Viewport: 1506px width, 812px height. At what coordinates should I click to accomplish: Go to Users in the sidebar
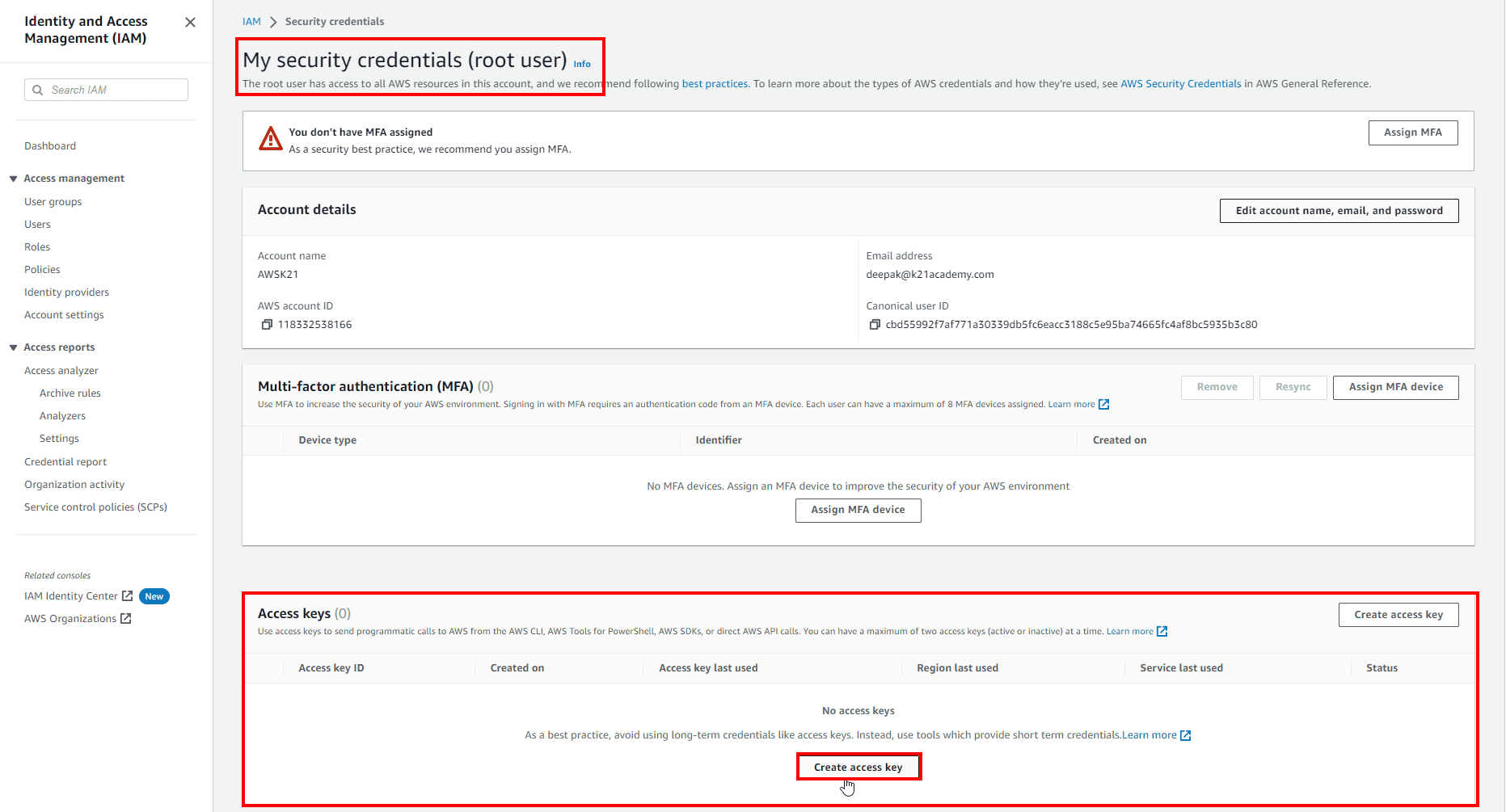click(x=37, y=225)
